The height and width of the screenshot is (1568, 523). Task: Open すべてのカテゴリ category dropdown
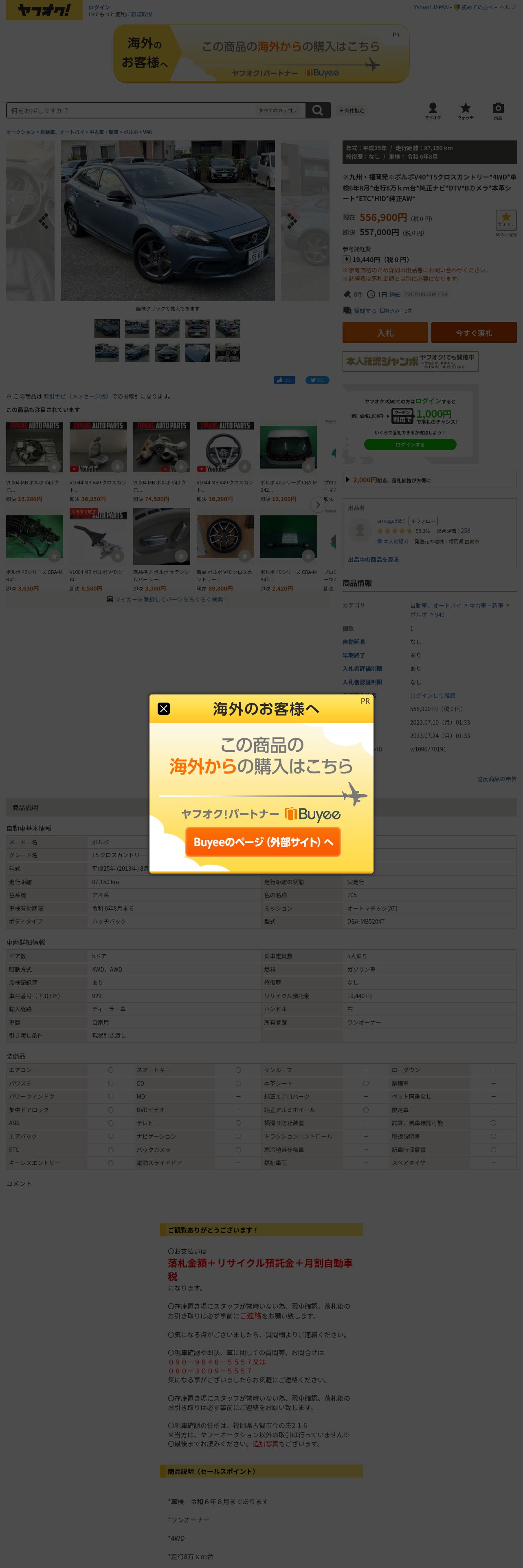pyautogui.click(x=278, y=110)
